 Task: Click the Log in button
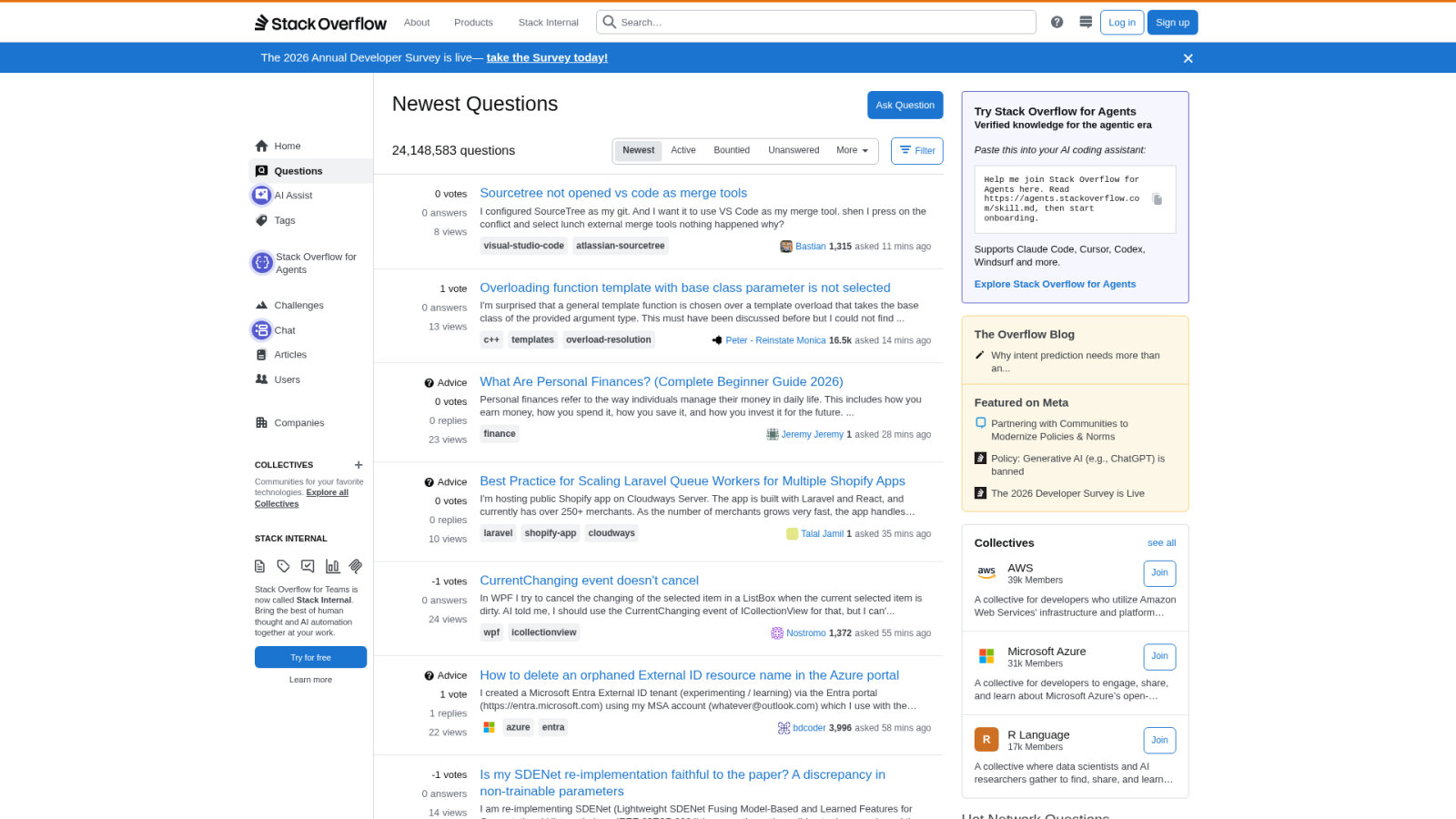(1122, 23)
